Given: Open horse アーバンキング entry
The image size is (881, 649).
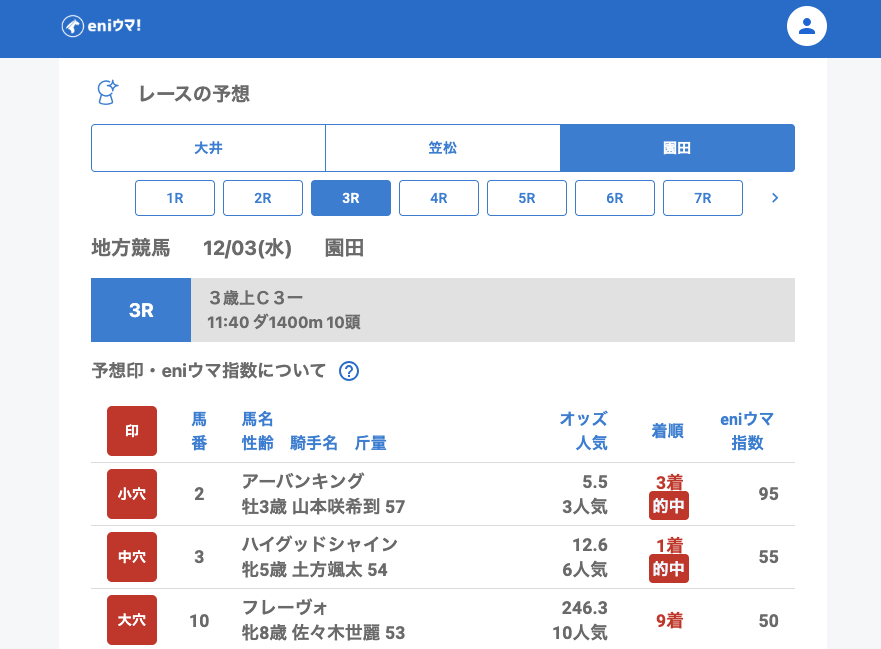Looking at the screenshot, I should click(303, 481).
